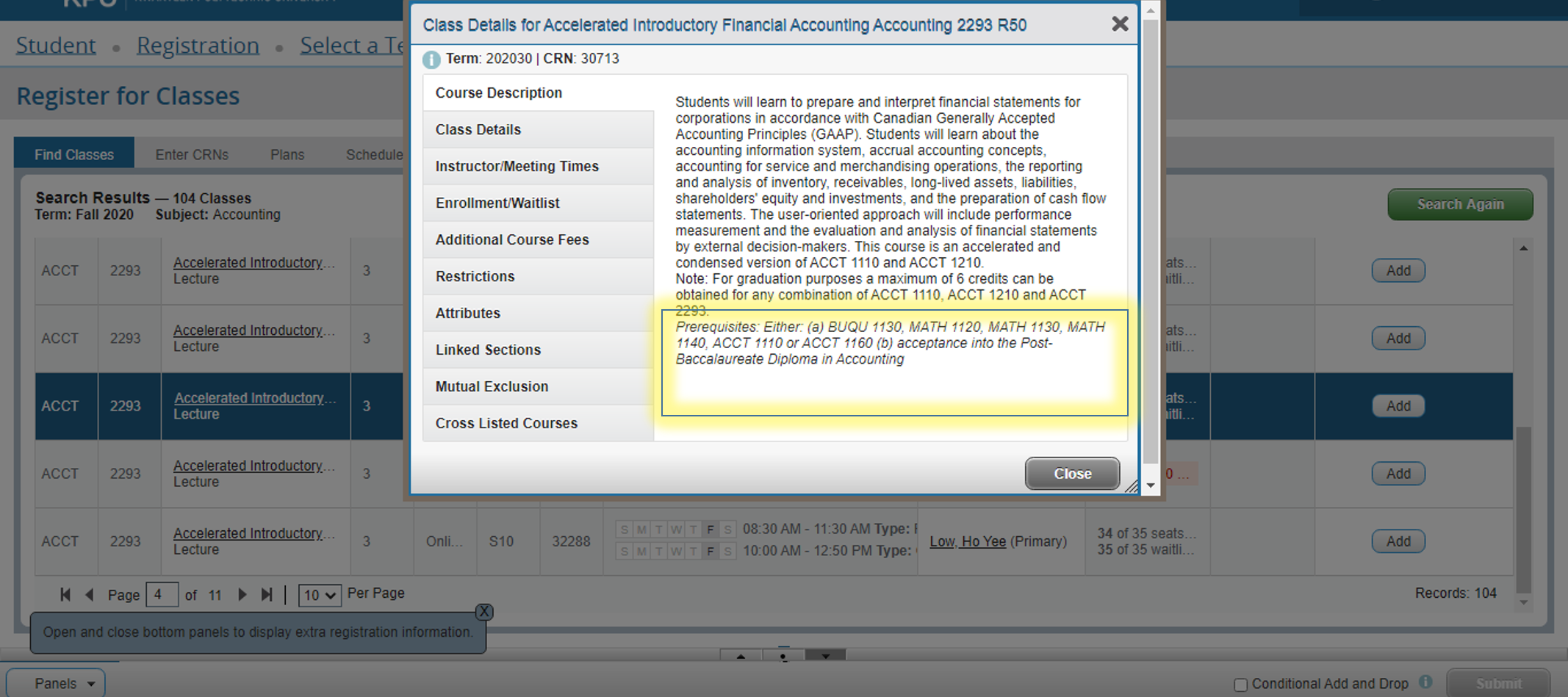Go to first page of results

coord(65,594)
